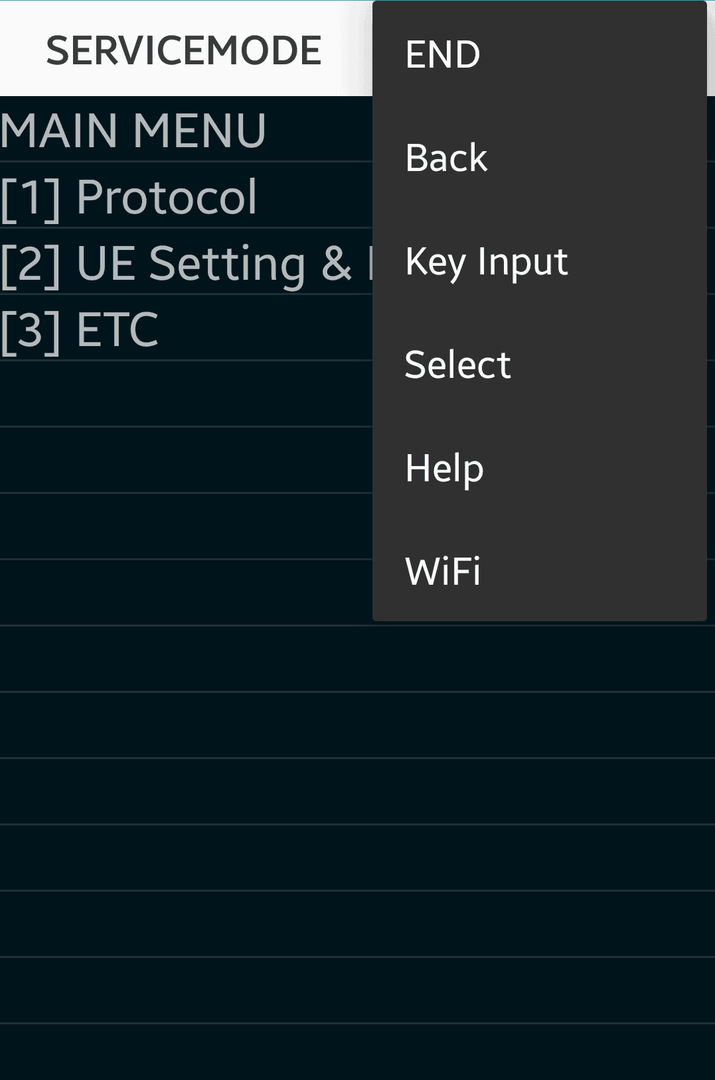The height and width of the screenshot is (1080, 715).
Task: Click the SERVICEMODE title text
Action: click(184, 50)
